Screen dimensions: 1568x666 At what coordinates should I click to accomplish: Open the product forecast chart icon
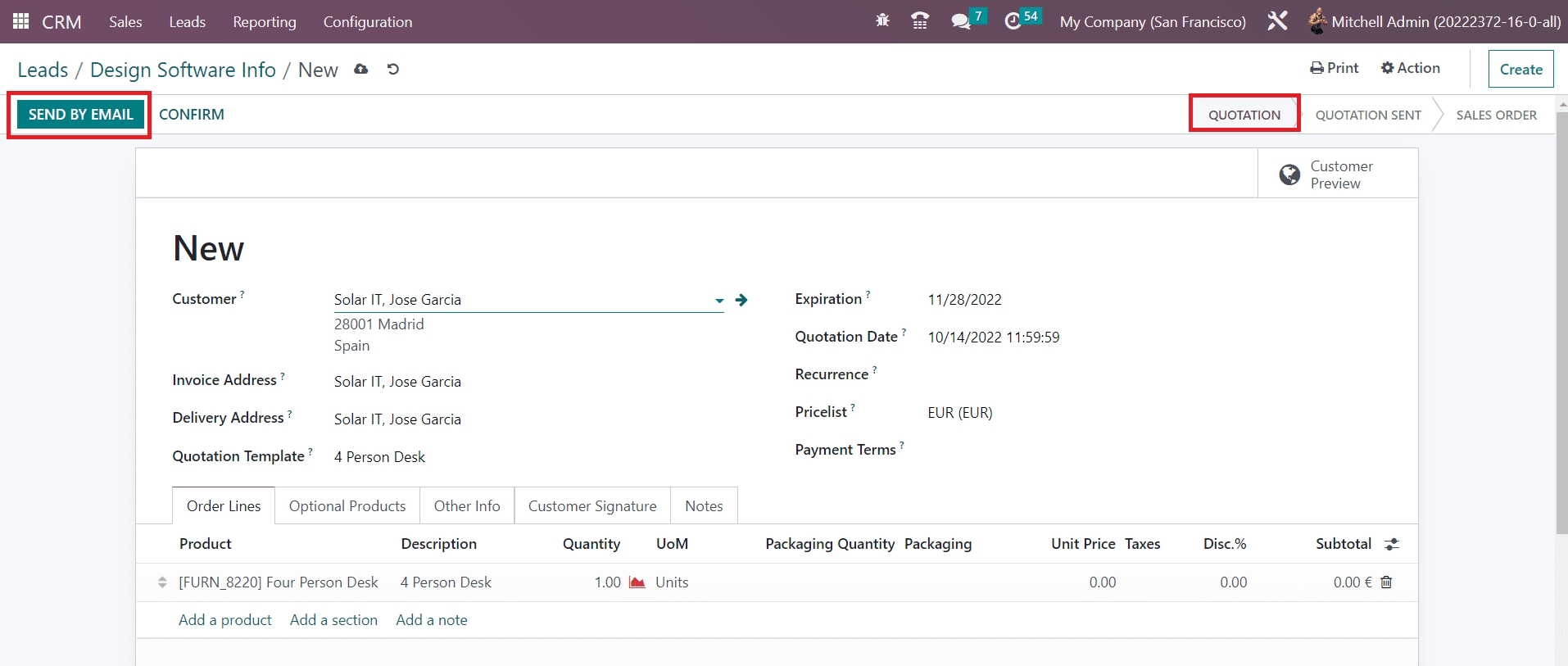point(637,582)
